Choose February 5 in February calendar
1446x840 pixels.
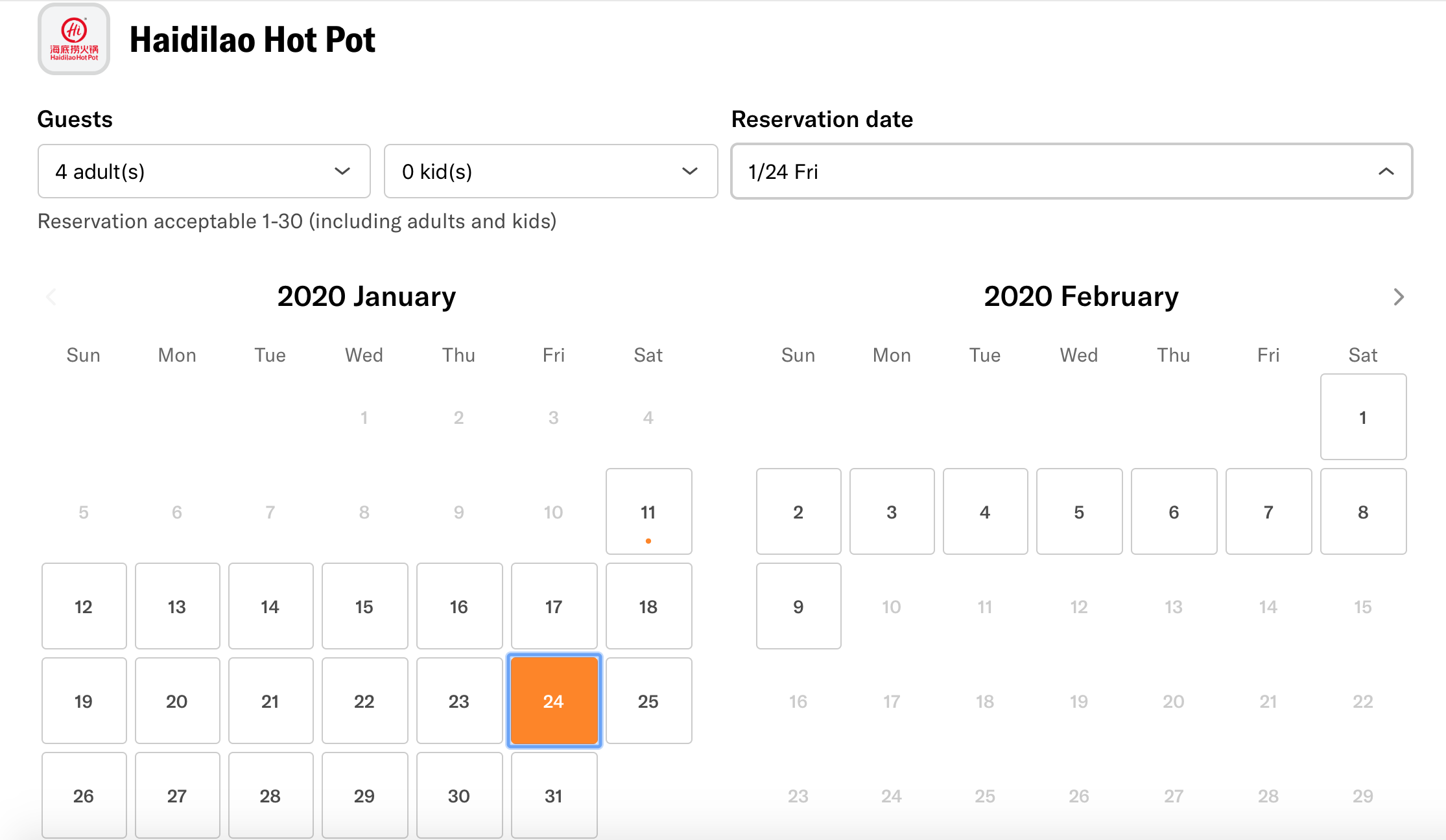tap(1079, 512)
